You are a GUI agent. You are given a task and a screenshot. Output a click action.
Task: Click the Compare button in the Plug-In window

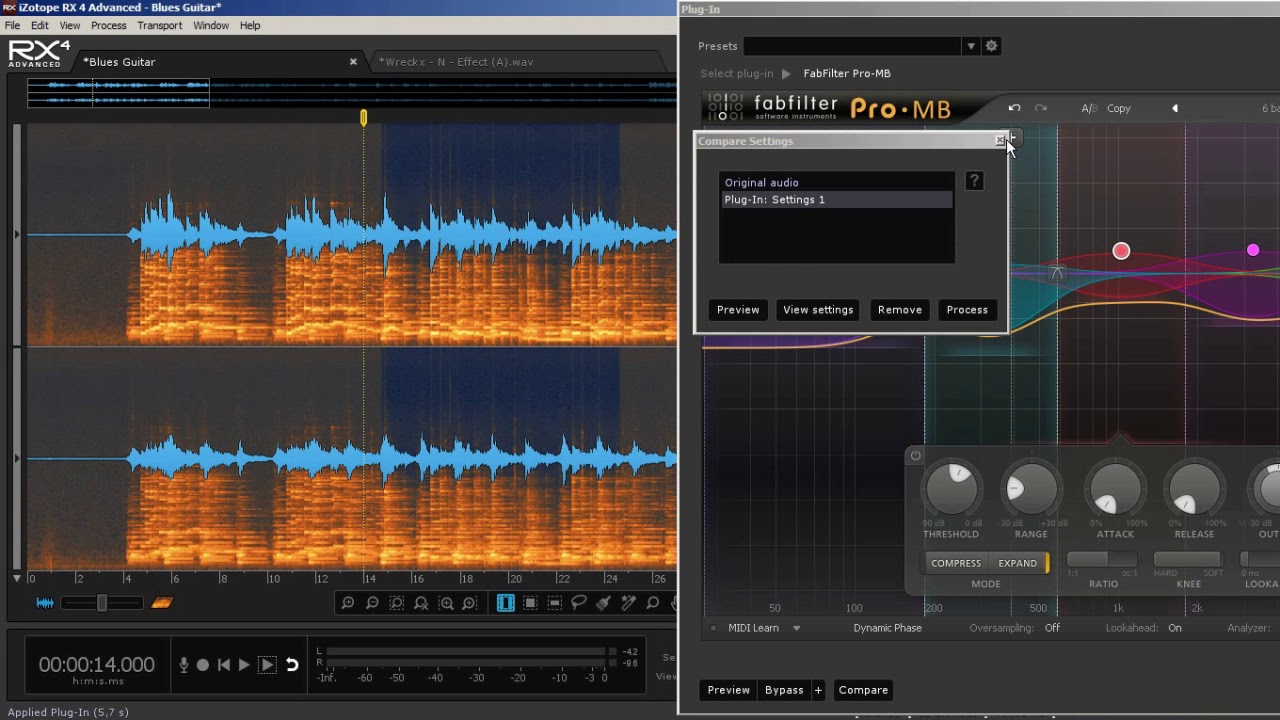(863, 690)
